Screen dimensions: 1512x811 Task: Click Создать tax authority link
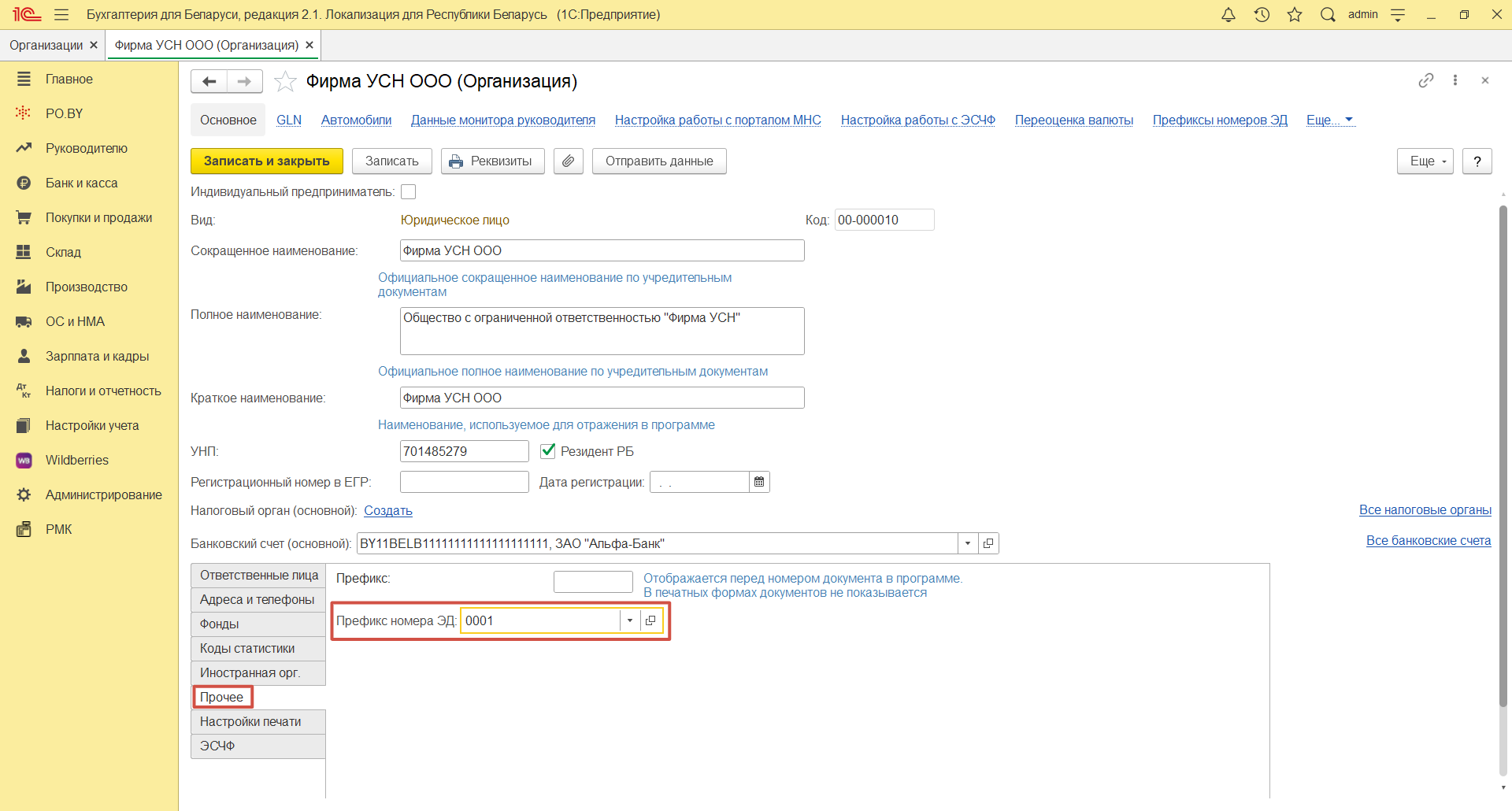pyautogui.click(x=387, y=511)
